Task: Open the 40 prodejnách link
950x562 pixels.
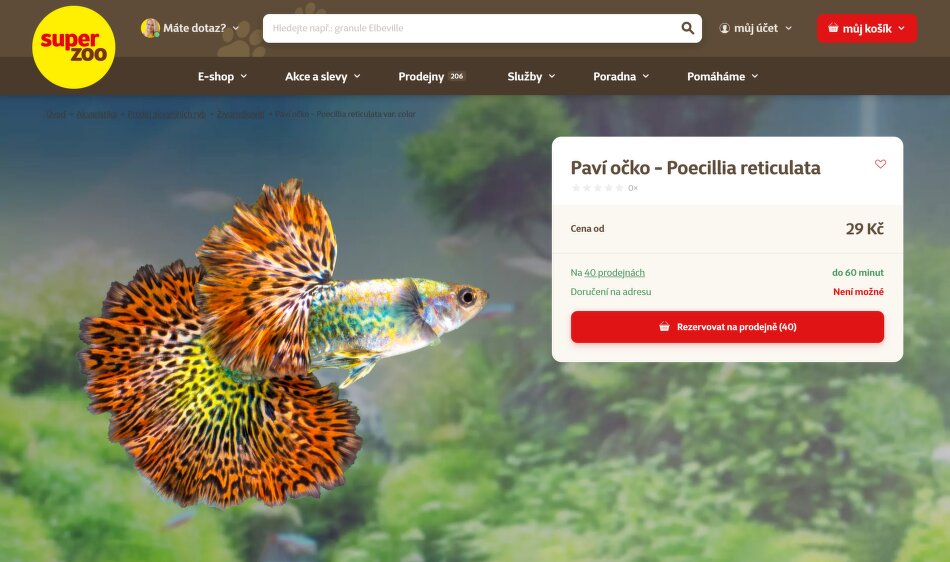Action: pos(614,273)
